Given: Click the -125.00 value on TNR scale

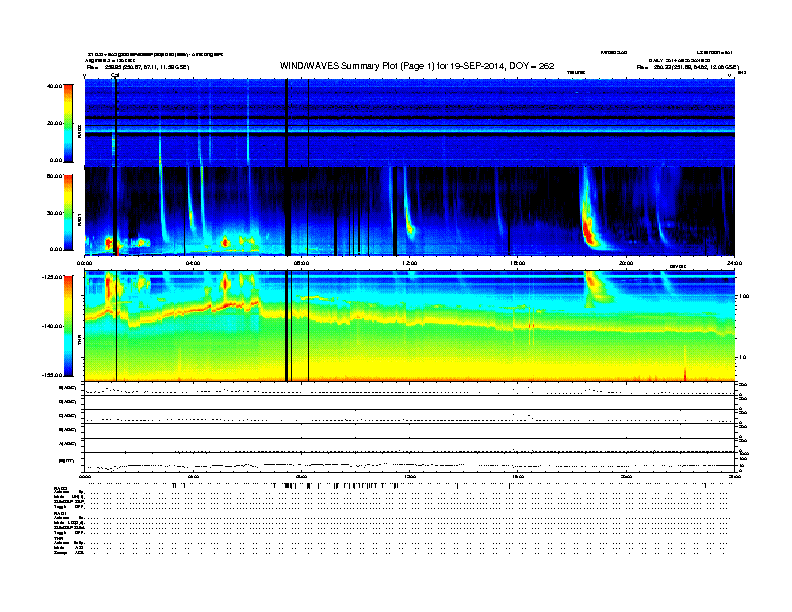Looking at the screenshot, I should click(53, 277).
